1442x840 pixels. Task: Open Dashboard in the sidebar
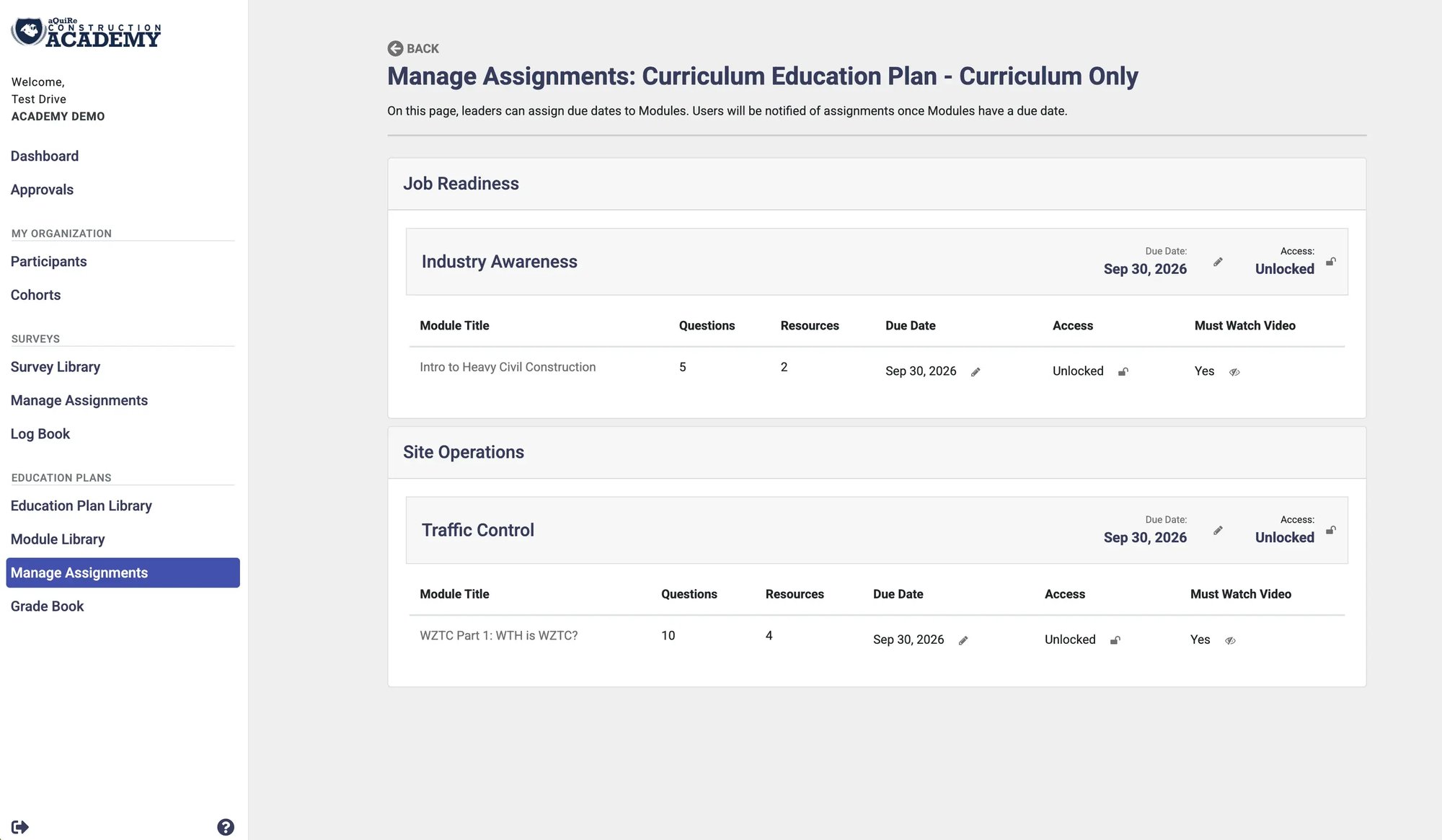[x=45, y=156]
